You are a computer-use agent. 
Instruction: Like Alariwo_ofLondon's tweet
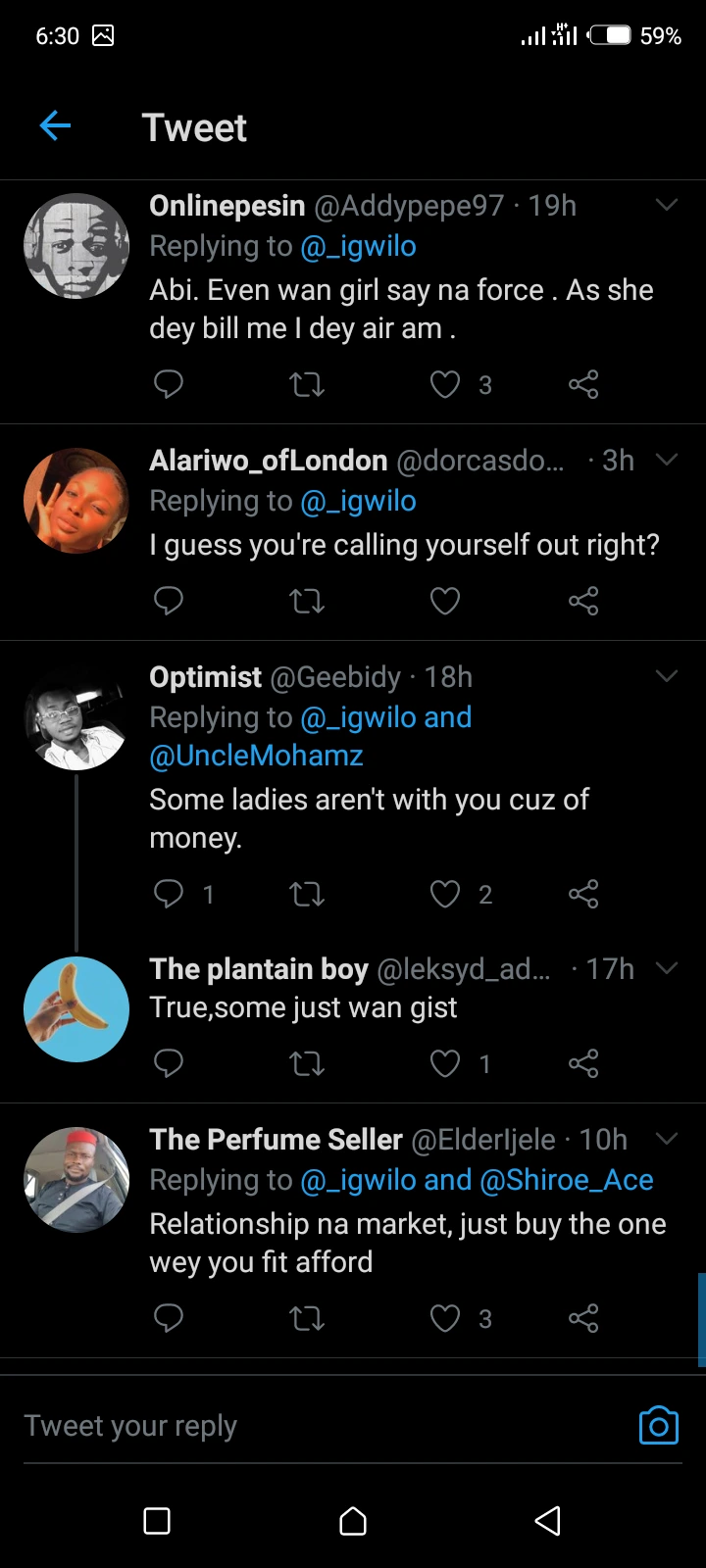445,601
